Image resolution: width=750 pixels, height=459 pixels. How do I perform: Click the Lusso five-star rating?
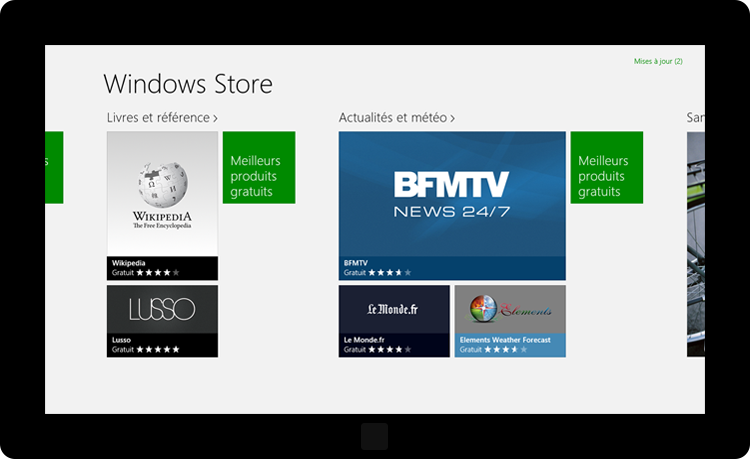click(x=158, y=350)
